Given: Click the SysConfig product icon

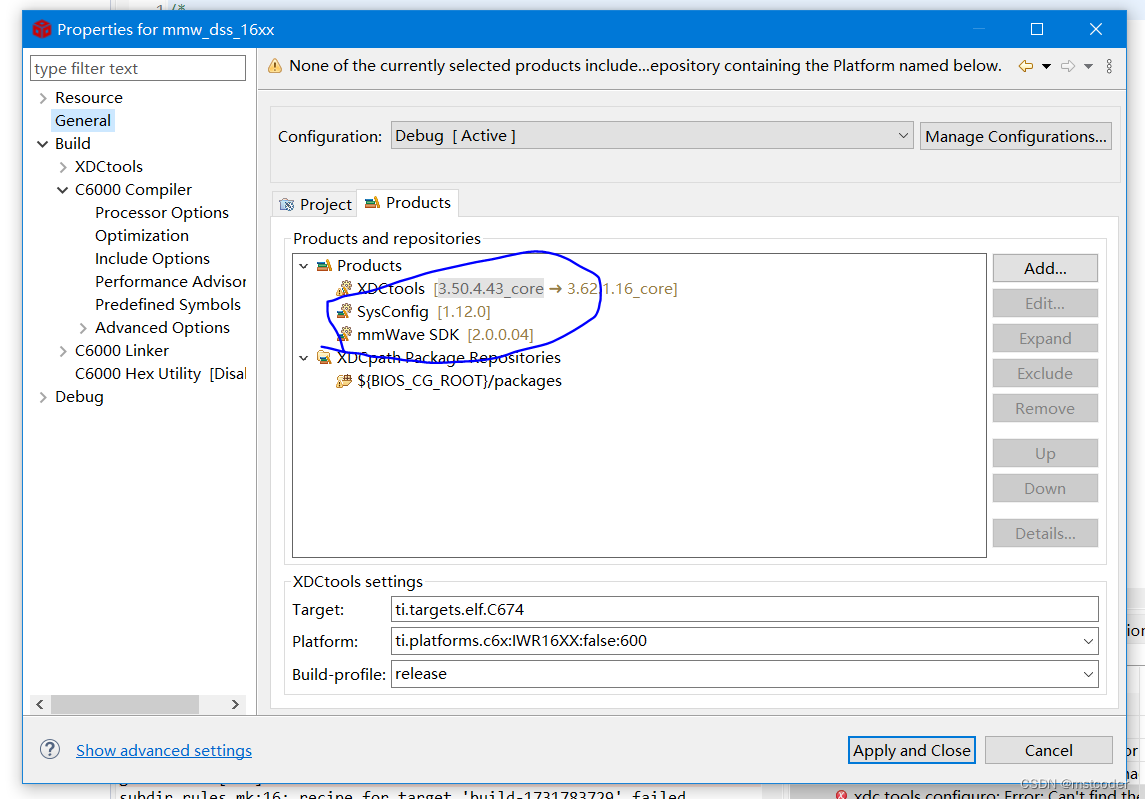Looking at the screenshot, I should click(x=344, y=312).
